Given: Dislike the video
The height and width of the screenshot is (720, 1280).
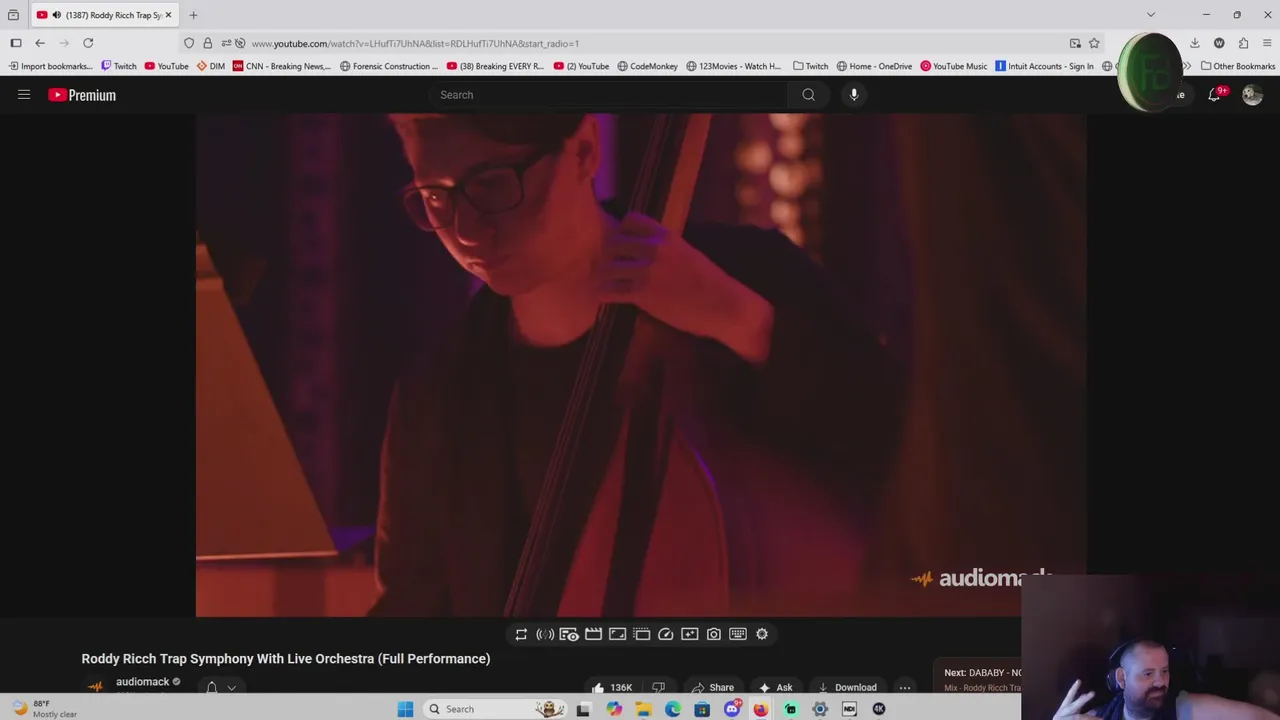Looking at the screenshot, I should (x=658, y=687).
